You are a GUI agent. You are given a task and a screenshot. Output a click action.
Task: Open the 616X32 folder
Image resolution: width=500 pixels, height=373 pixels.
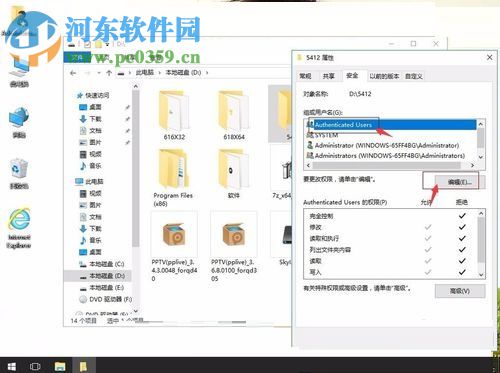174,115
